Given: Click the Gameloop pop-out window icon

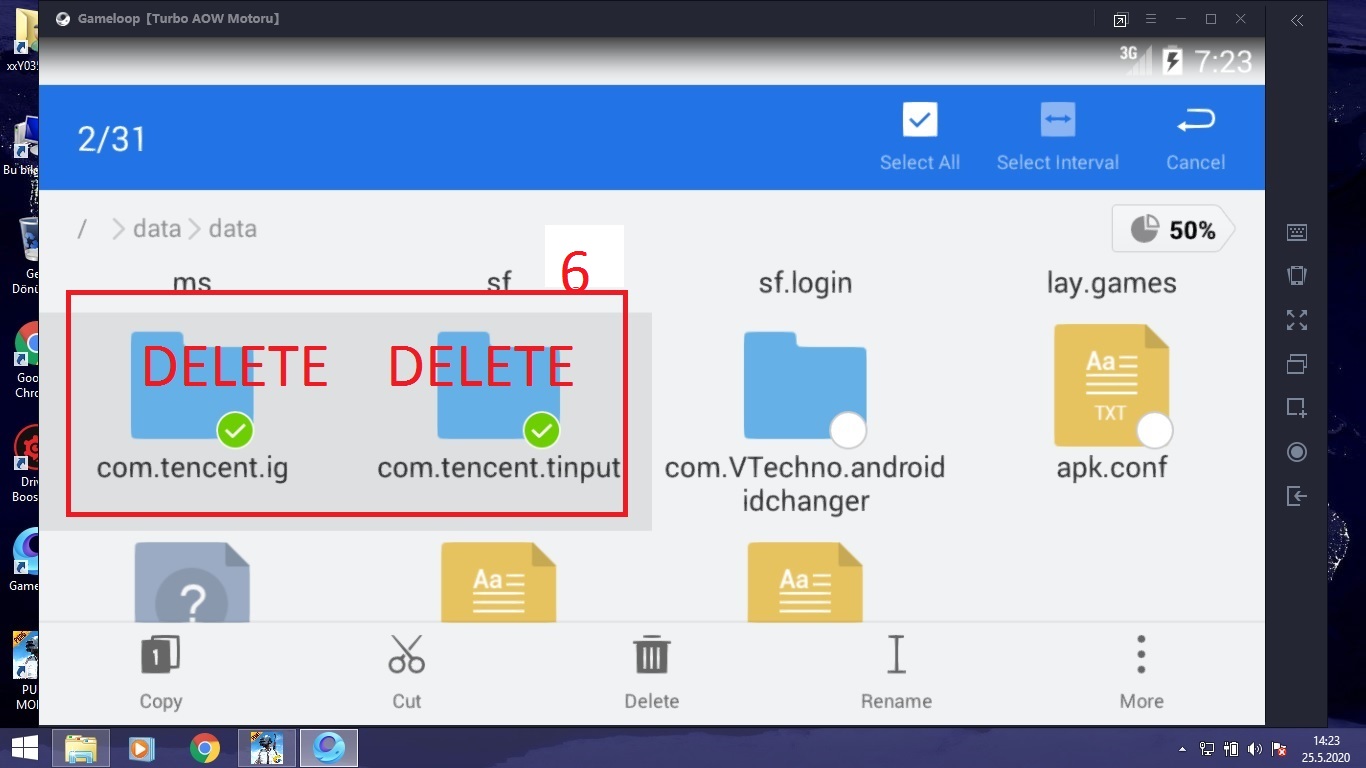Looking at the screenshot, I should (1120, 19).
